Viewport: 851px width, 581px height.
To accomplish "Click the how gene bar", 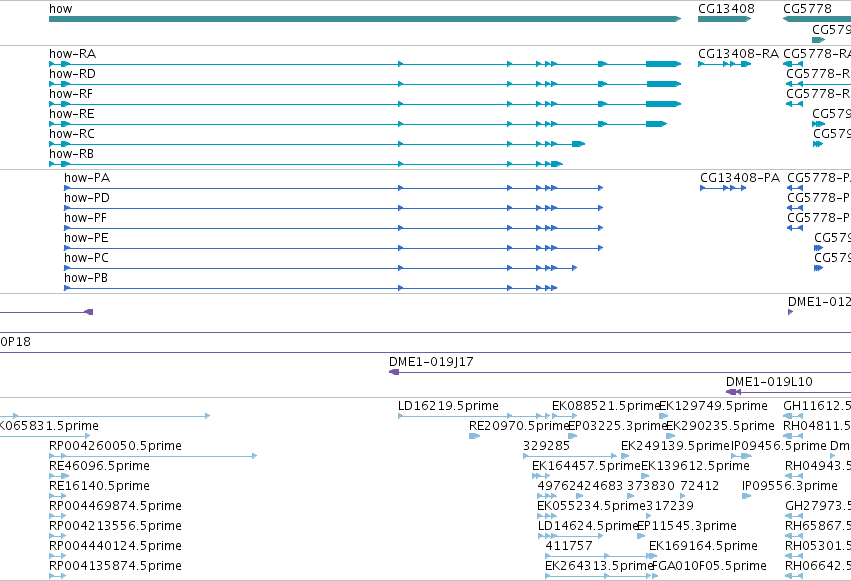I will [x=365, y=19].
